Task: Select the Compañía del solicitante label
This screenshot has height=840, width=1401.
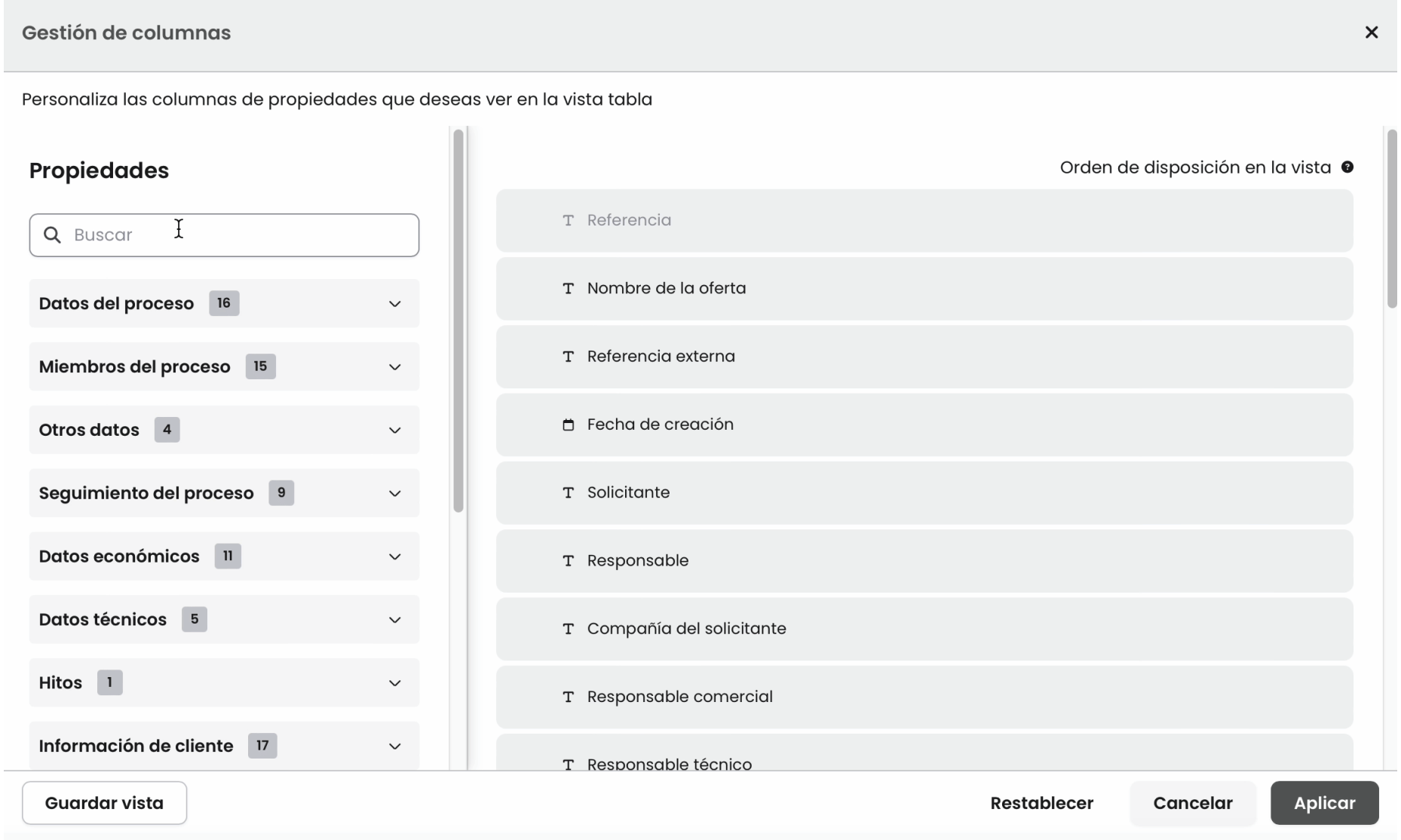Action: click(687, 629)
